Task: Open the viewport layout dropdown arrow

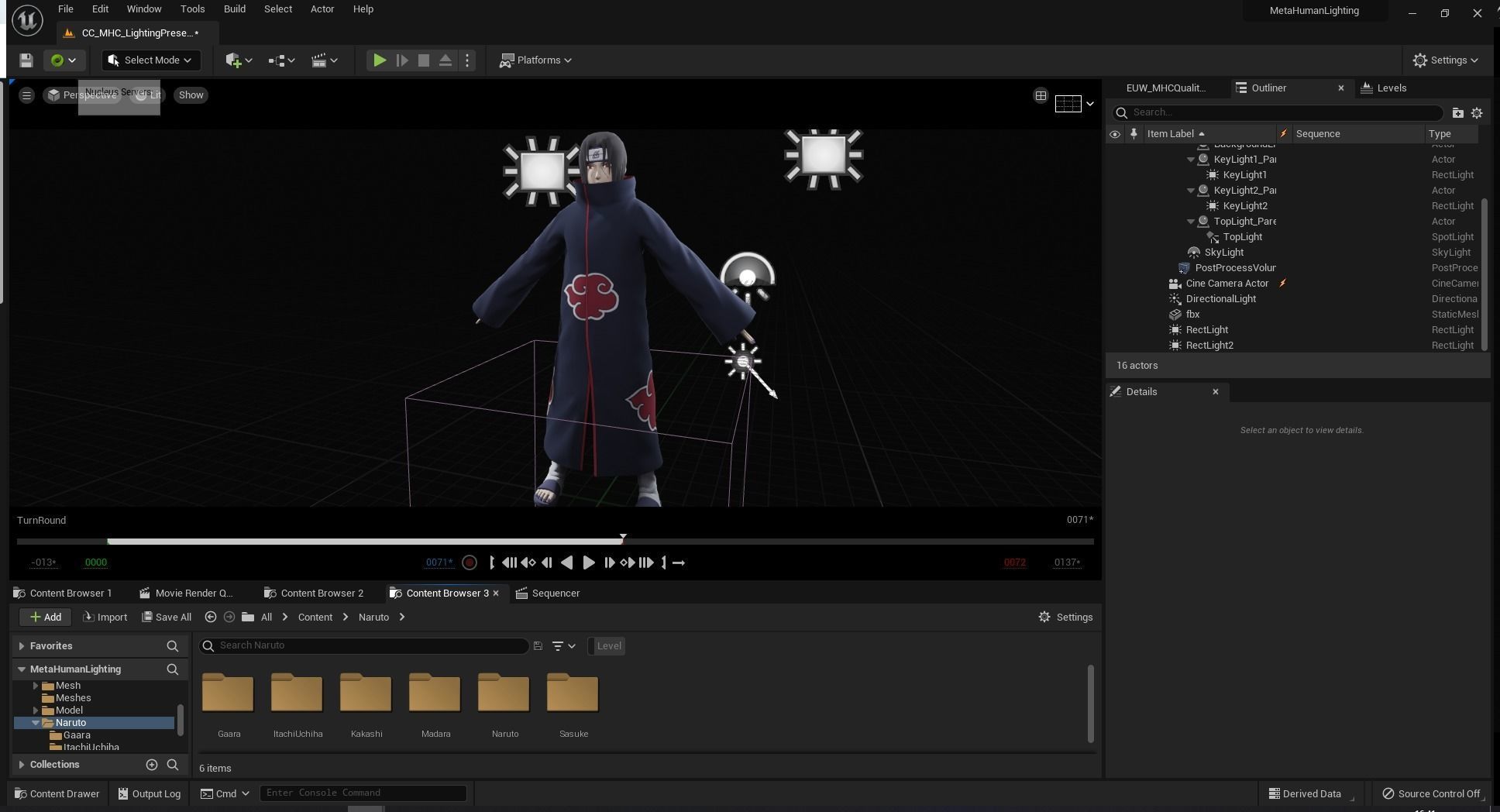Action: tap(1089, 104)
